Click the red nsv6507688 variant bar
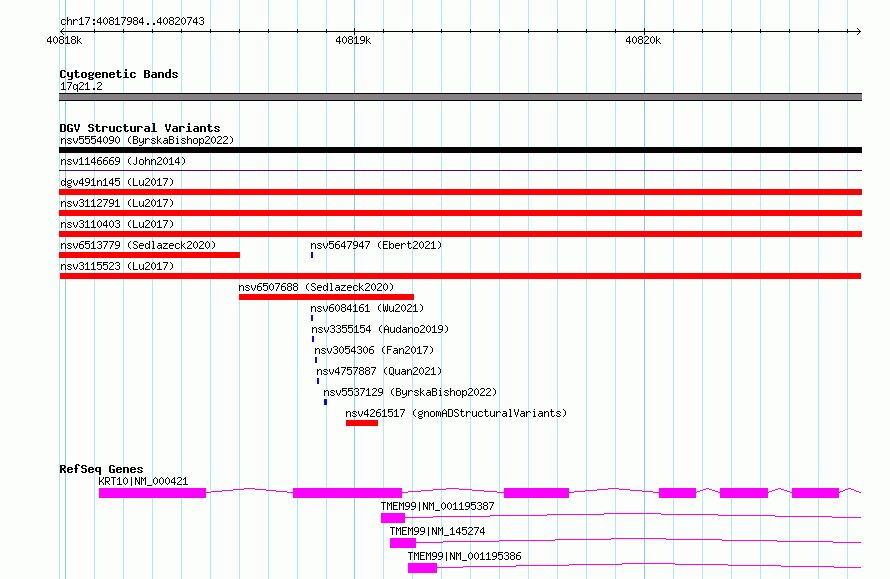This screenshot has width=890, height=579. tap(326, 297)
